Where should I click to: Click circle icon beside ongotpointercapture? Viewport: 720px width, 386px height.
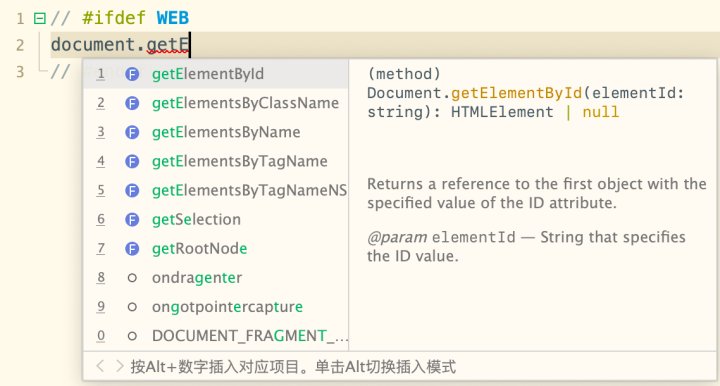tap(132, 307)
